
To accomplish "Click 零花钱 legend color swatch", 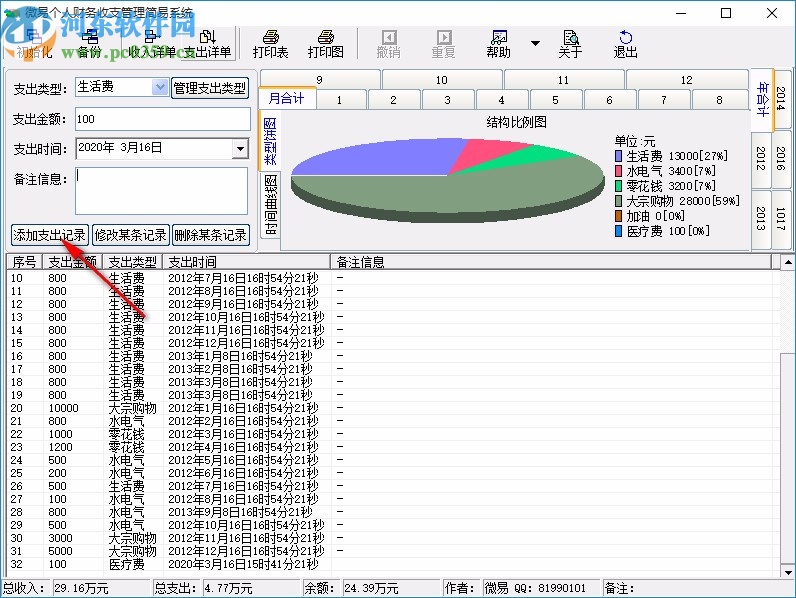I will [x=618, y=186].
